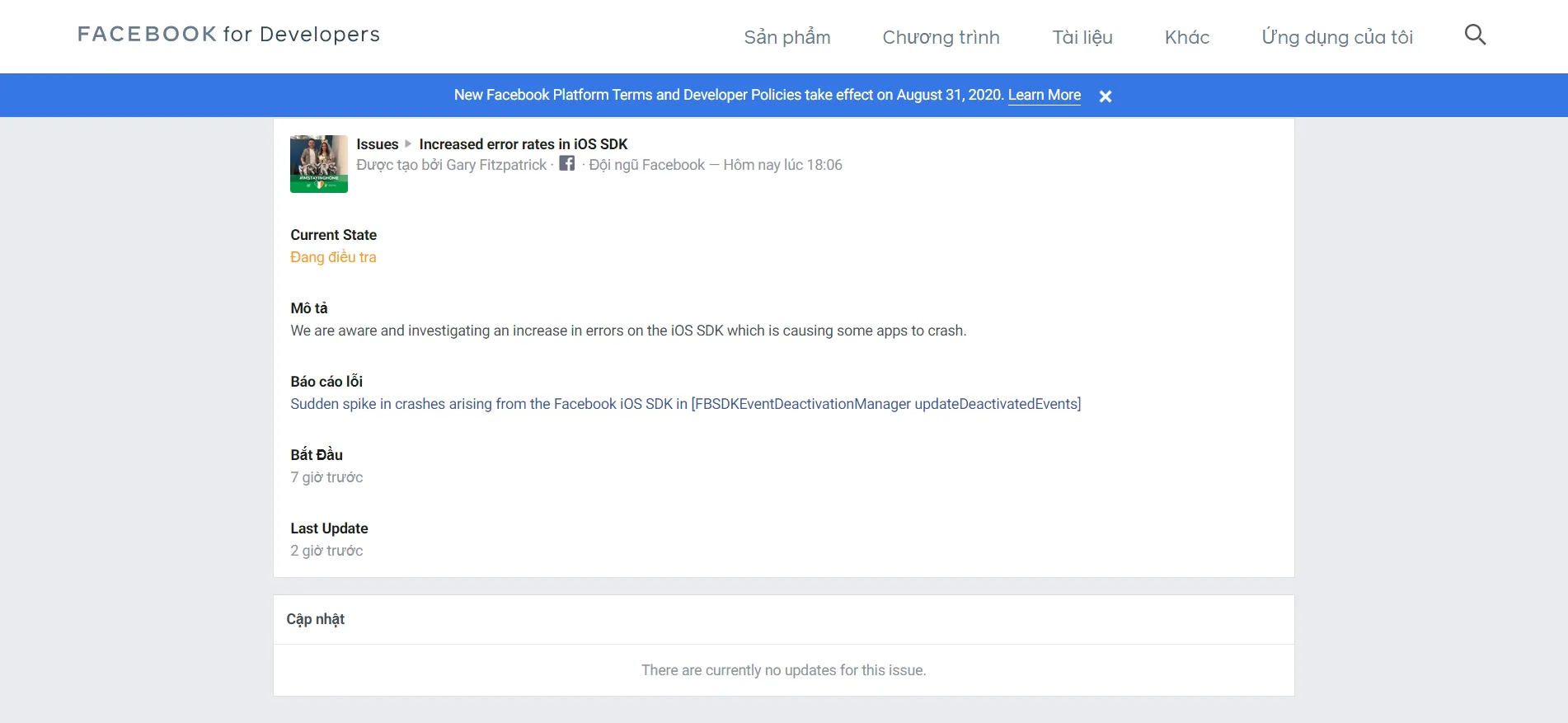Viewport: 1568px width, 723px height.
Task: Click the 7 giờ trước start time
Action: [x=326, y=477]
